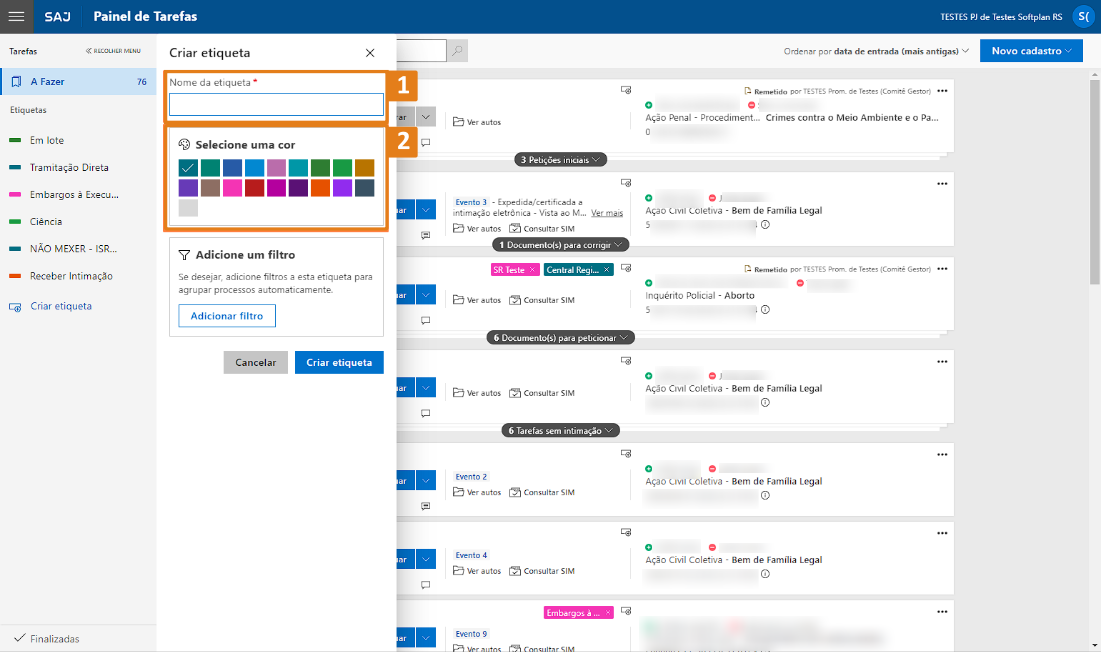Remove the SR Teste tag
This screenshot has width=1101, height=652.
[532, 270]
